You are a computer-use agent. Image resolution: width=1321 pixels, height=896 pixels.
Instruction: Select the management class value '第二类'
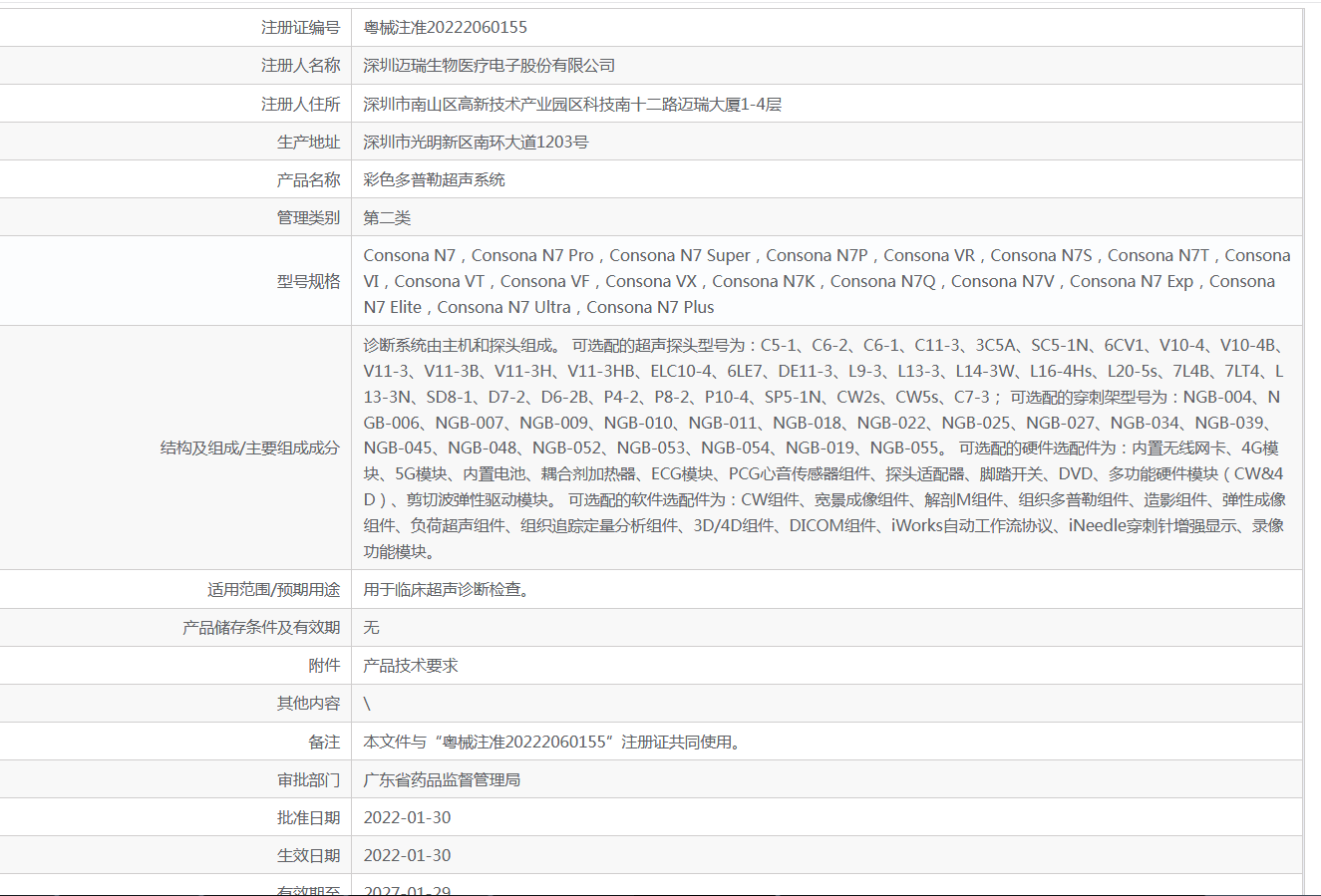[387, 217]
